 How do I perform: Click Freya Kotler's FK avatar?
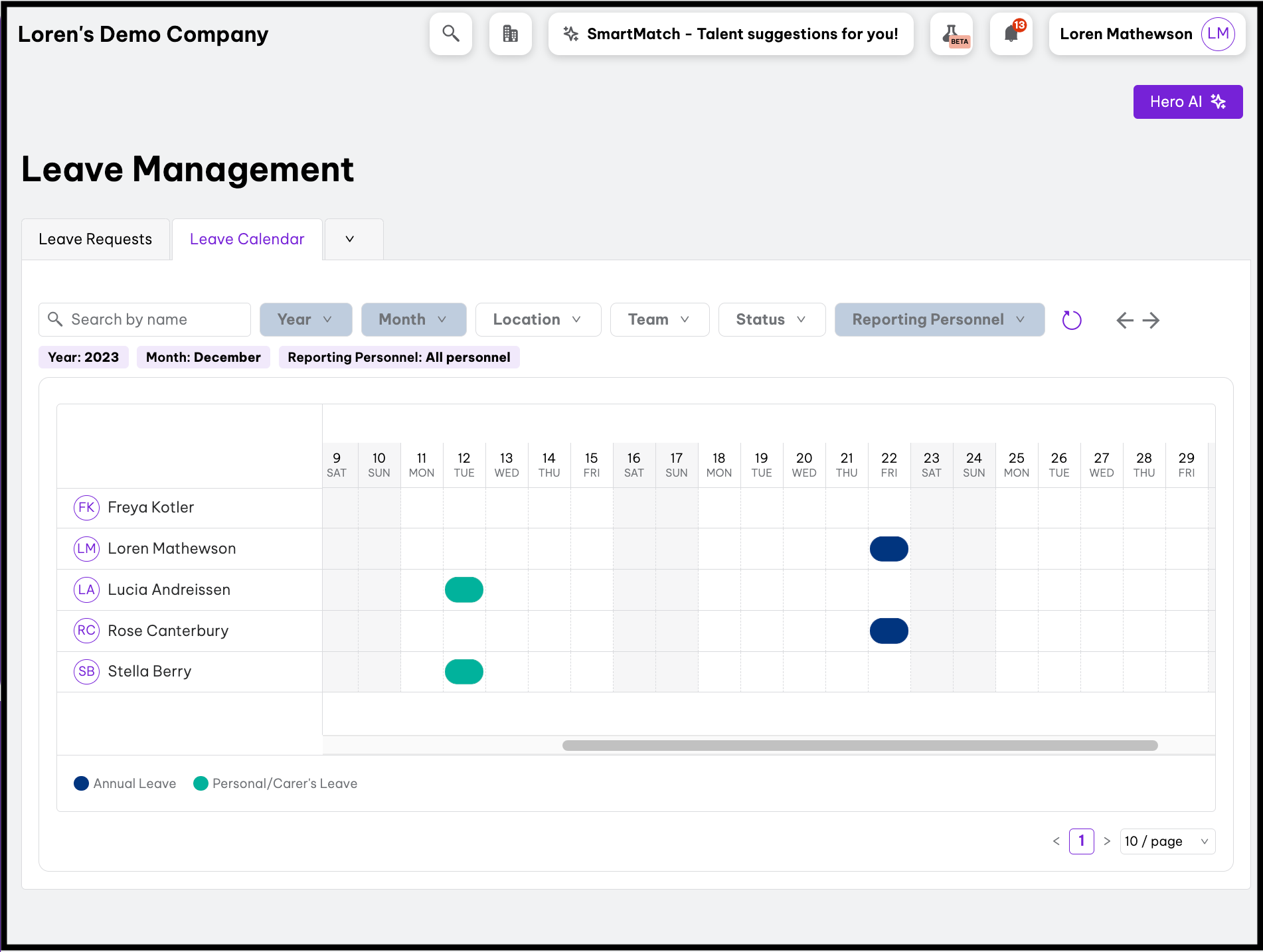pos(86,508)
